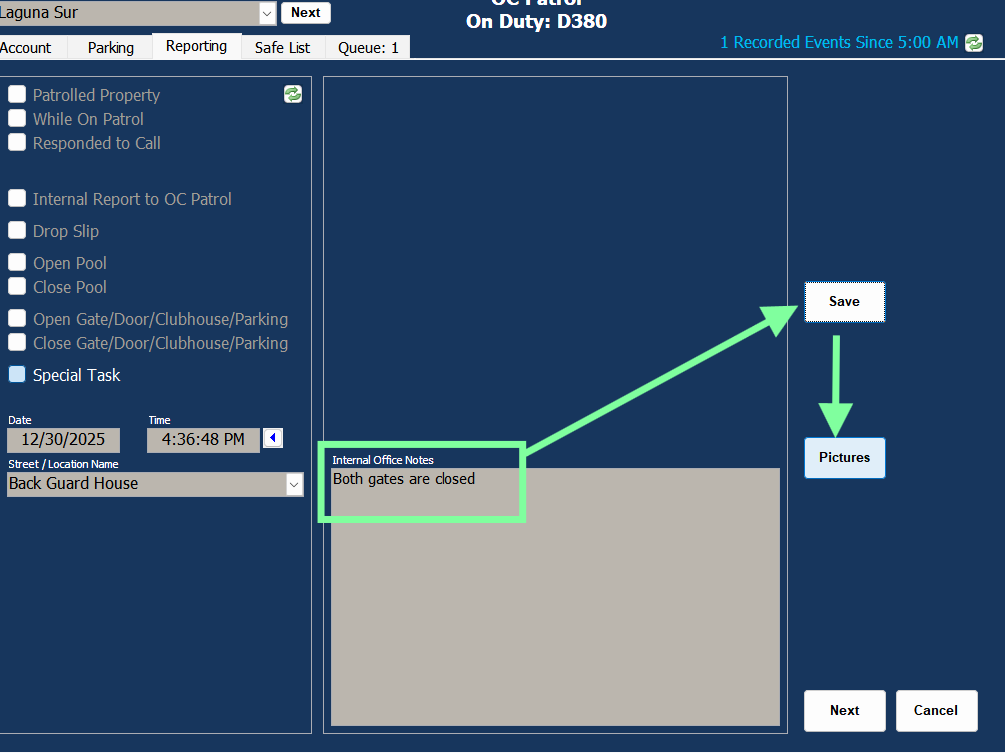Screen dimensions: 1005x753
Task: Select Internal Report to OC Patrol checkbox
Action: coord(17,199)
